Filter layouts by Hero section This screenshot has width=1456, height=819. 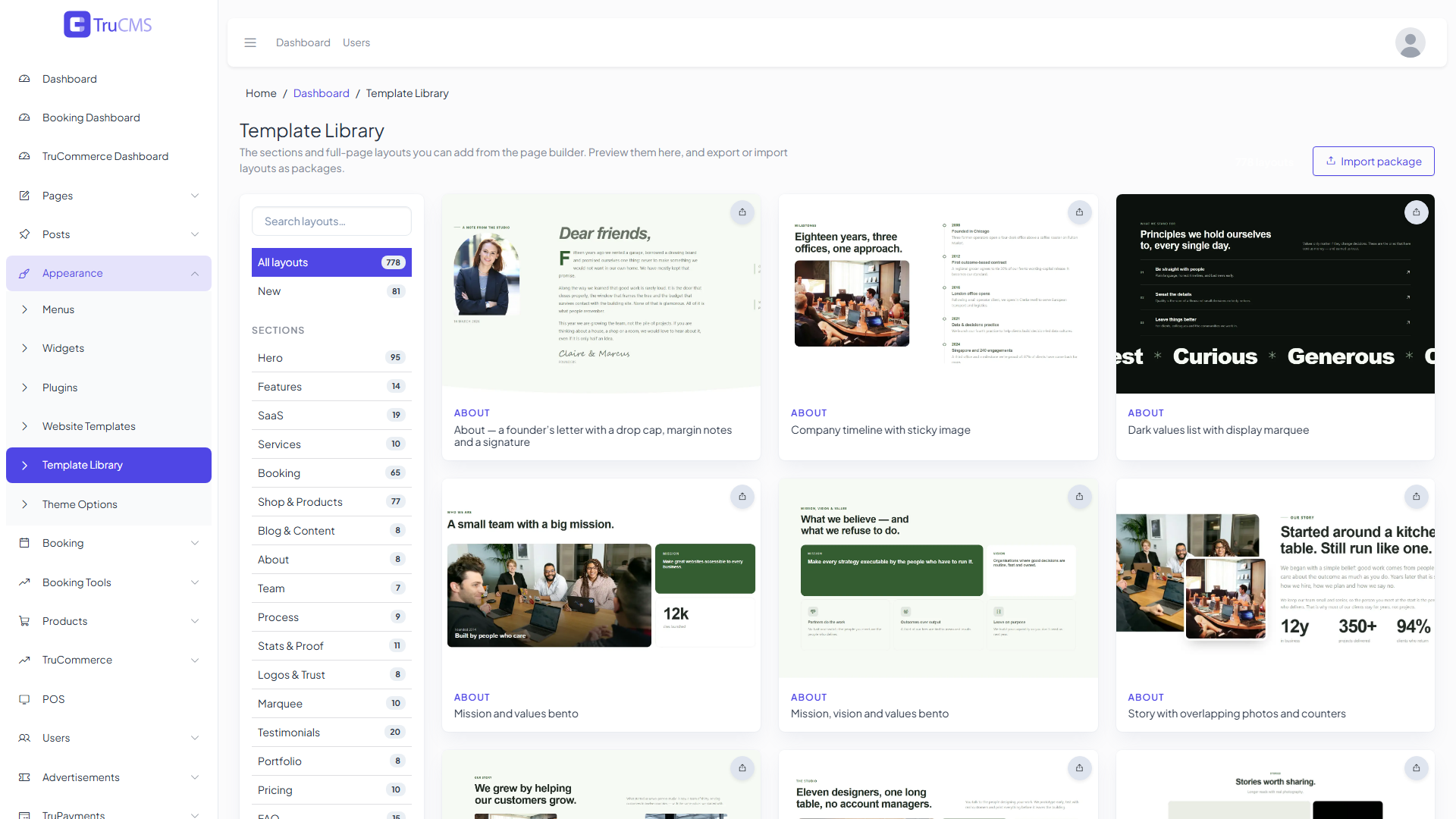[x=331, y=358]
